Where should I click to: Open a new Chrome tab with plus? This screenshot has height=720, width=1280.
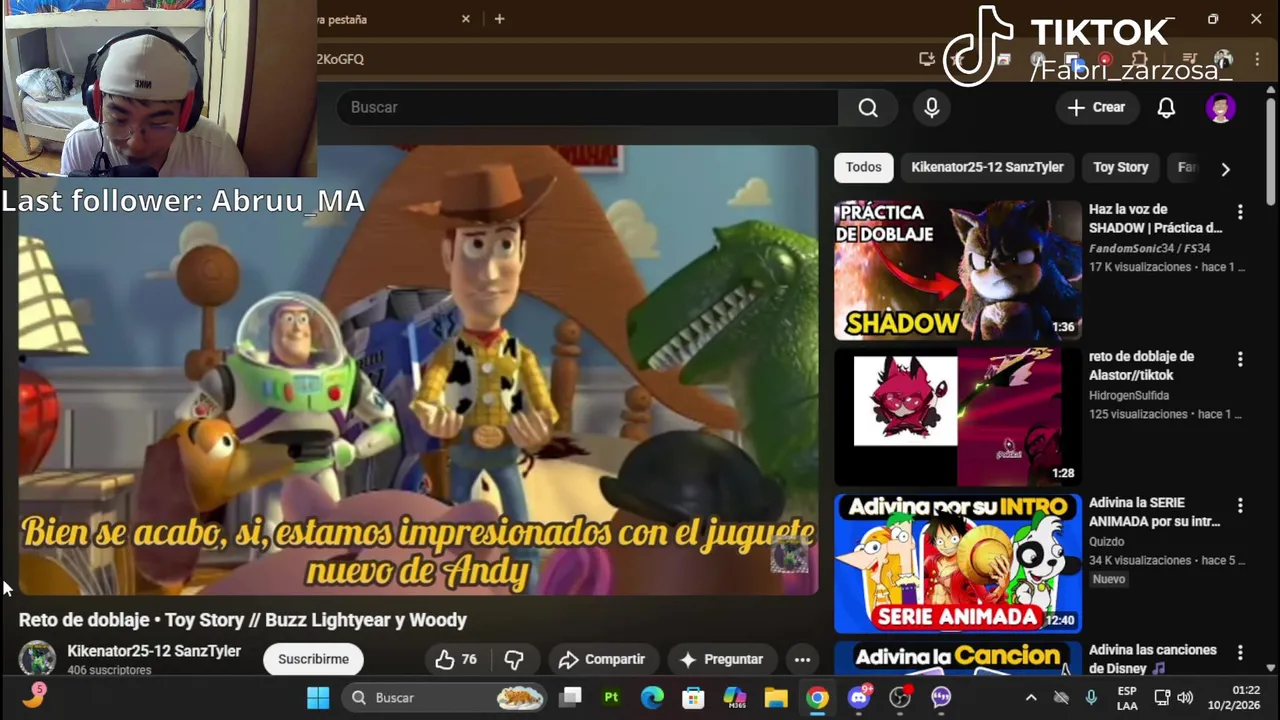499,19
